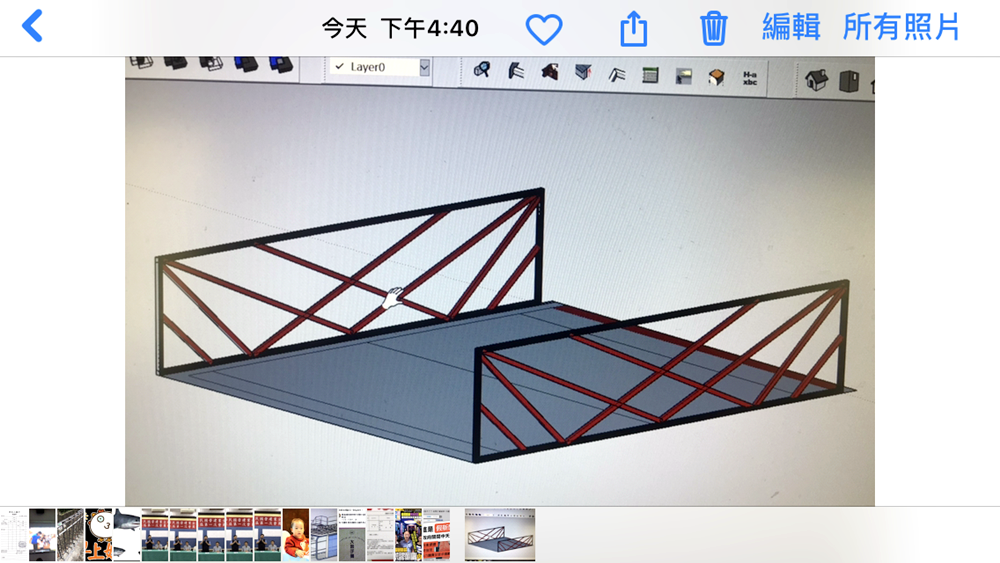
Task: Go back using the left chevron
Action: (x=33, y=26)
